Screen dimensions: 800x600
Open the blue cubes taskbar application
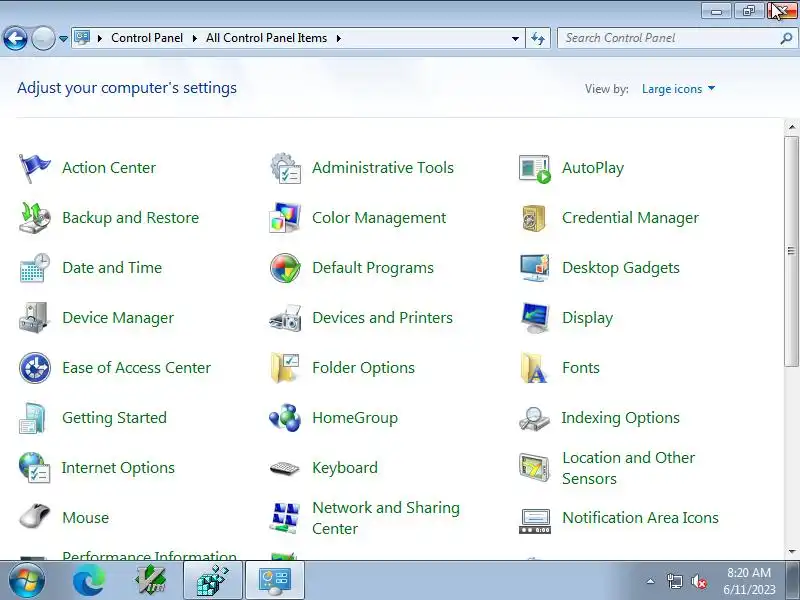213,581
